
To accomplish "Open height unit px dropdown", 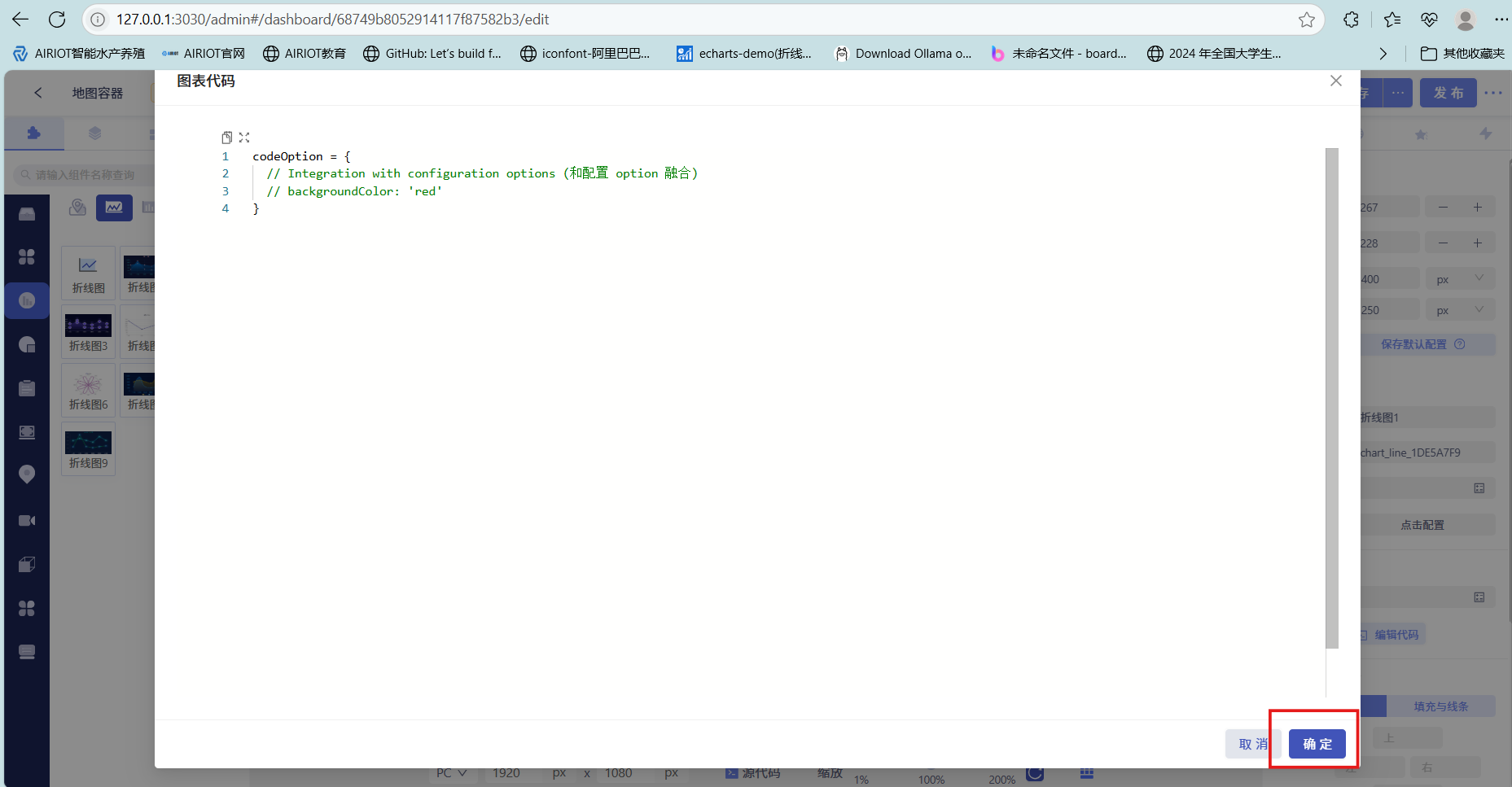I will (x=1460, y=310).
